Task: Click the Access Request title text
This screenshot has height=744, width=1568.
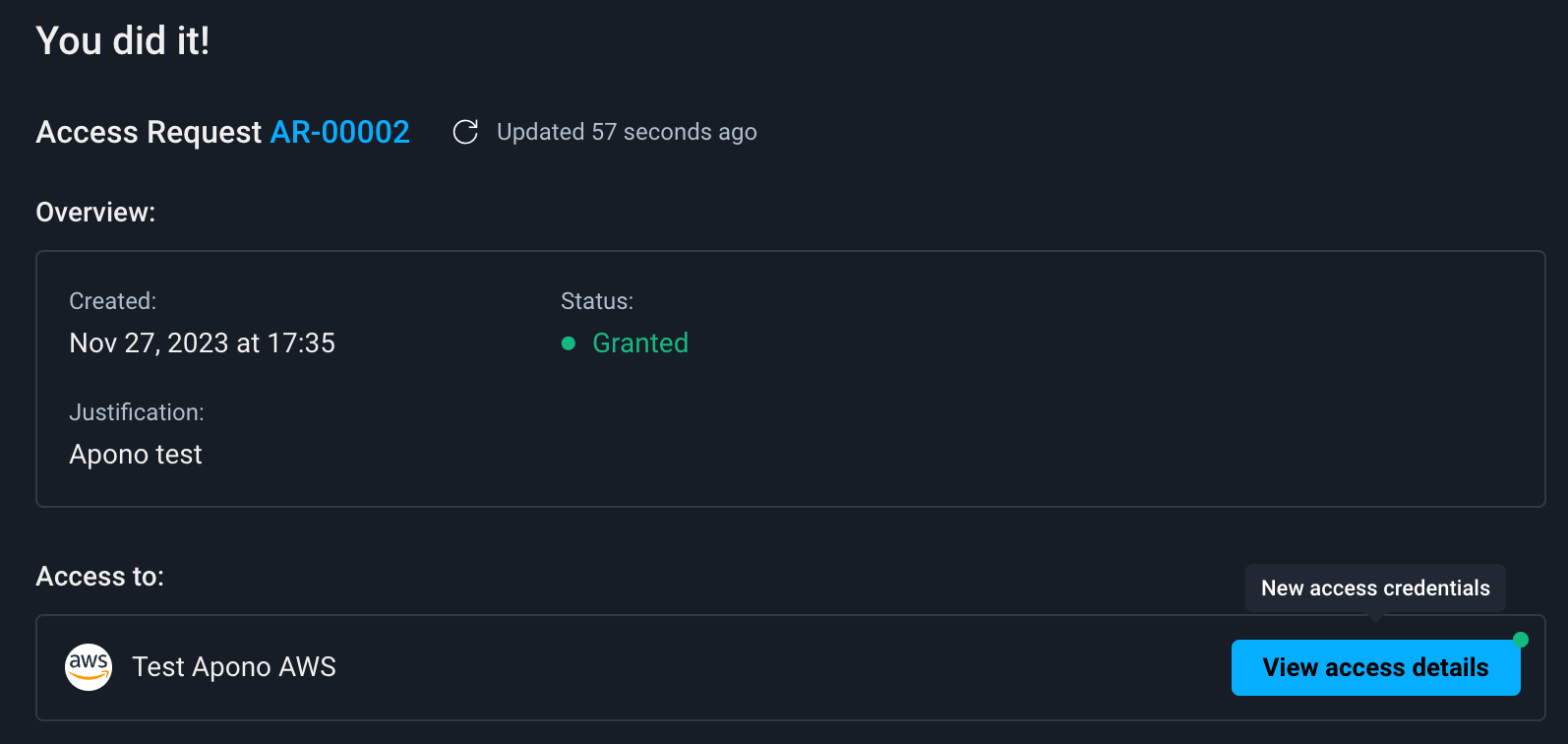Action: click(x=149, y=132)
